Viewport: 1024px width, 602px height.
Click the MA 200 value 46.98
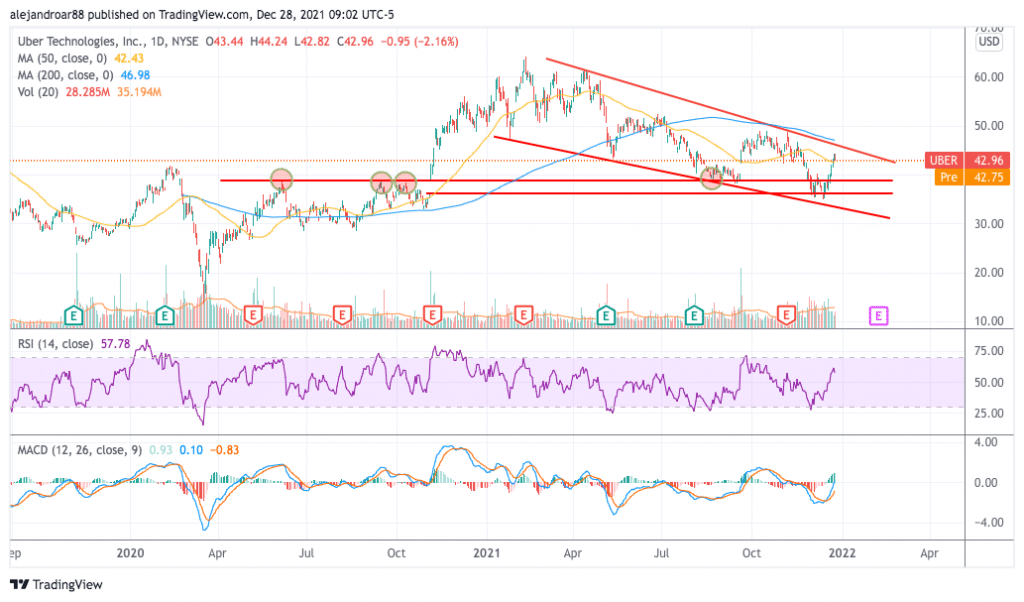coord(135,75)
